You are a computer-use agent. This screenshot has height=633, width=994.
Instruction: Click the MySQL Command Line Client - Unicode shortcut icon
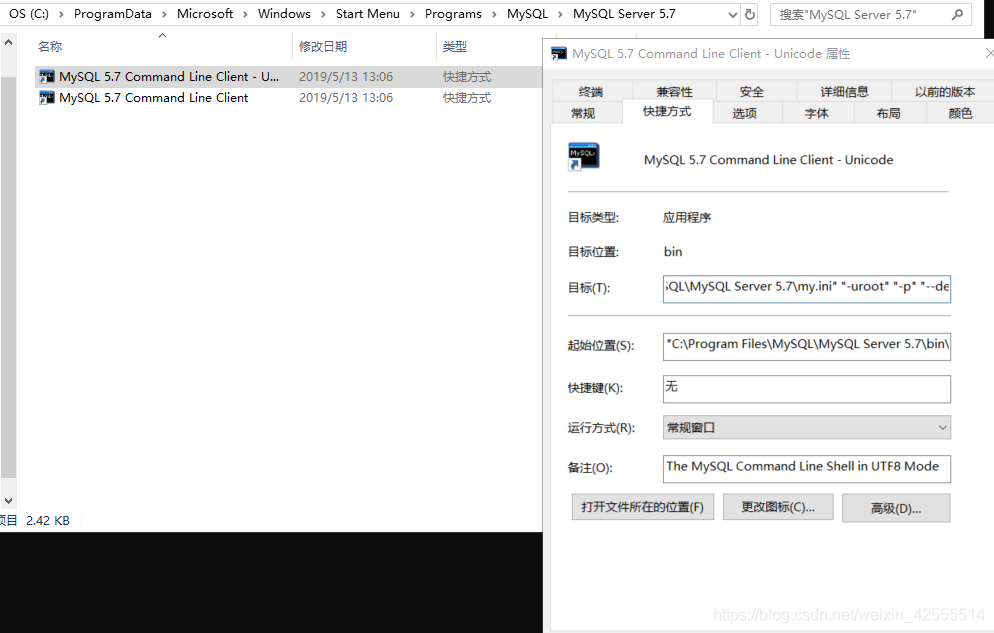click(47, 77)
